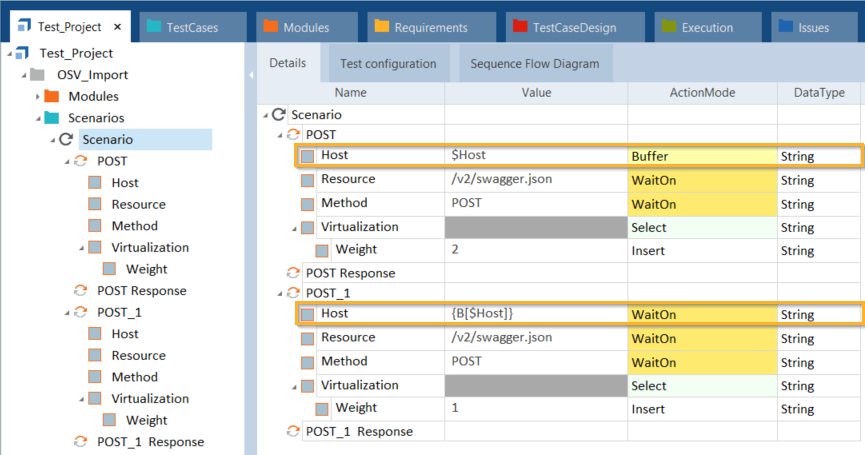The image size is (865, 455).
Task: Click the POST Response icon in details grid
Action: (293, 273)
